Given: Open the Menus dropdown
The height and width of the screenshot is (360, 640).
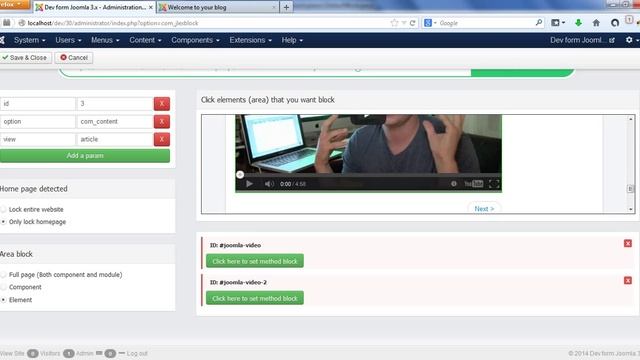Looking at the screenshot, I should point(105,40).
